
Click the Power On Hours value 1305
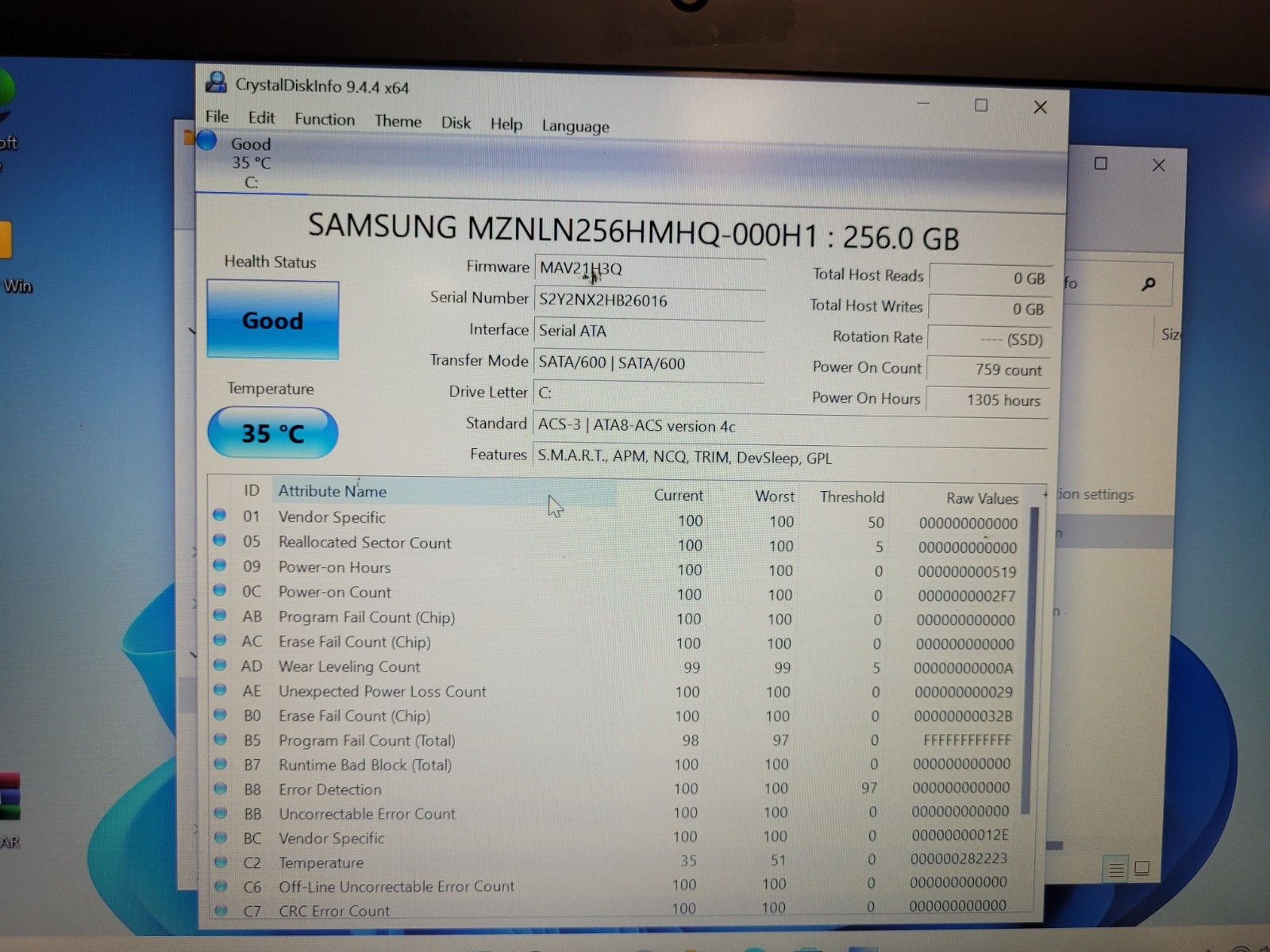[987, 400]
